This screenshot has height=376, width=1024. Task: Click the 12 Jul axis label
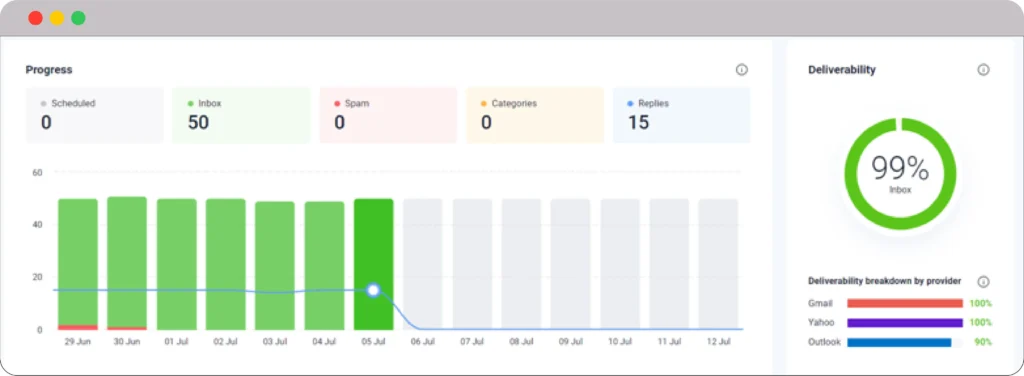(718, 341)
